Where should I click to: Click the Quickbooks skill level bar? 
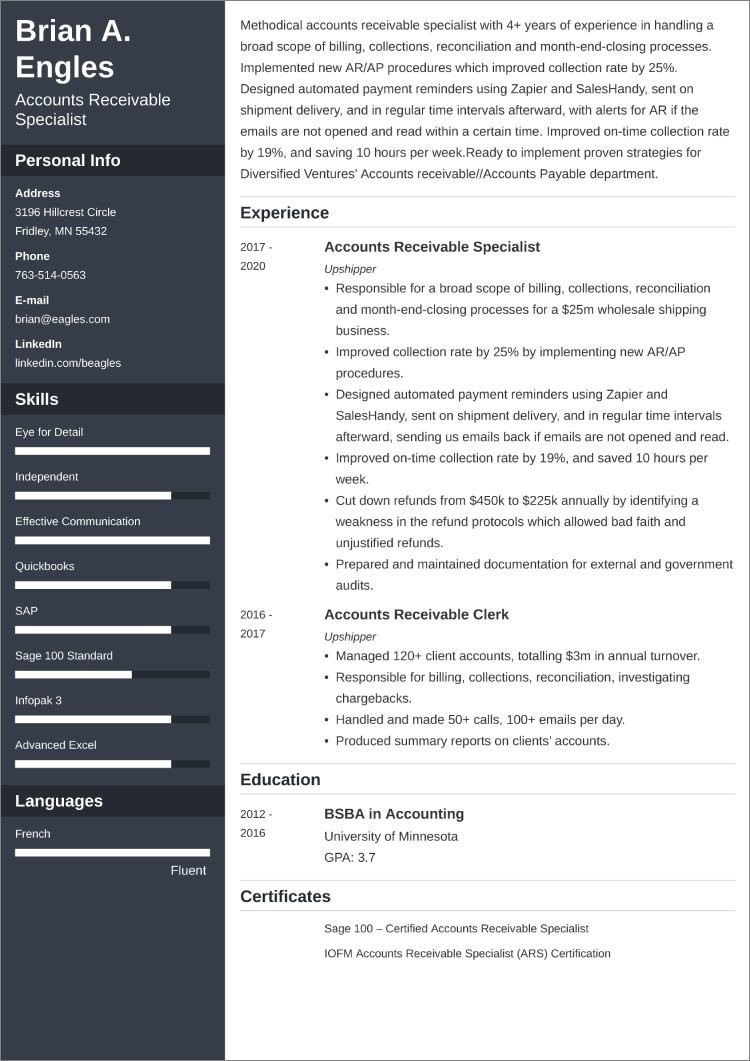pyautogui.click(x=112, y=585)
